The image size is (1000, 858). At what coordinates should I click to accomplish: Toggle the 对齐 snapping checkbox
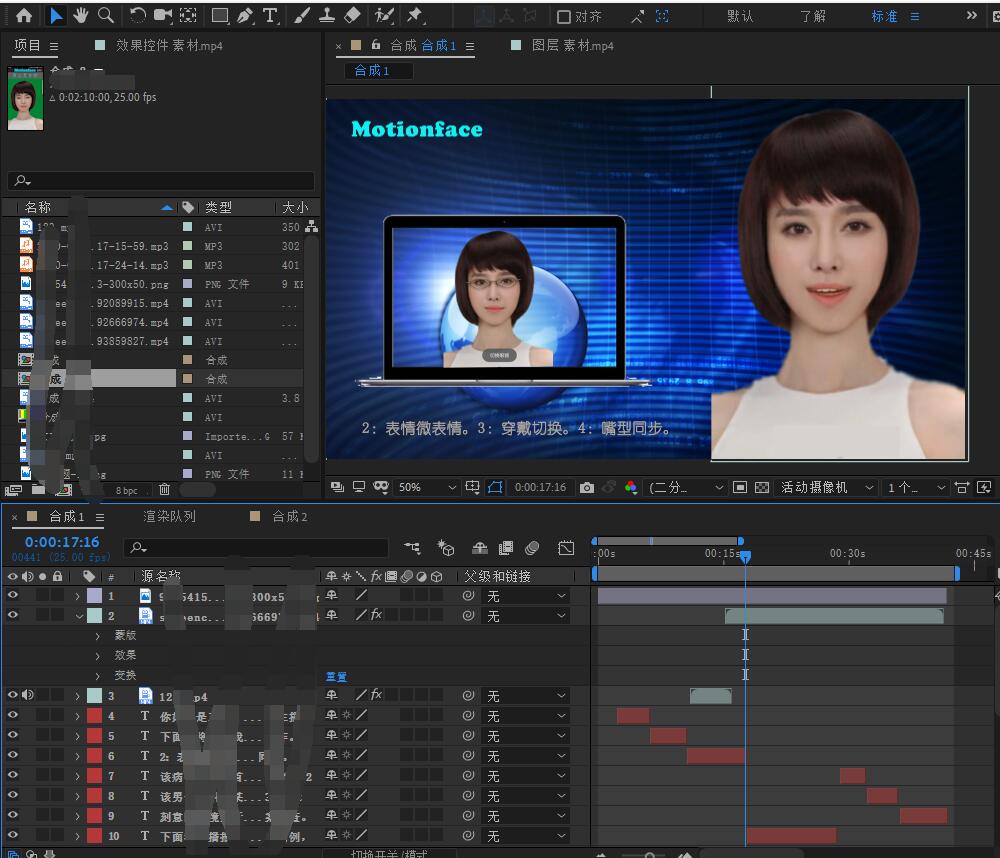click(564, 17)
